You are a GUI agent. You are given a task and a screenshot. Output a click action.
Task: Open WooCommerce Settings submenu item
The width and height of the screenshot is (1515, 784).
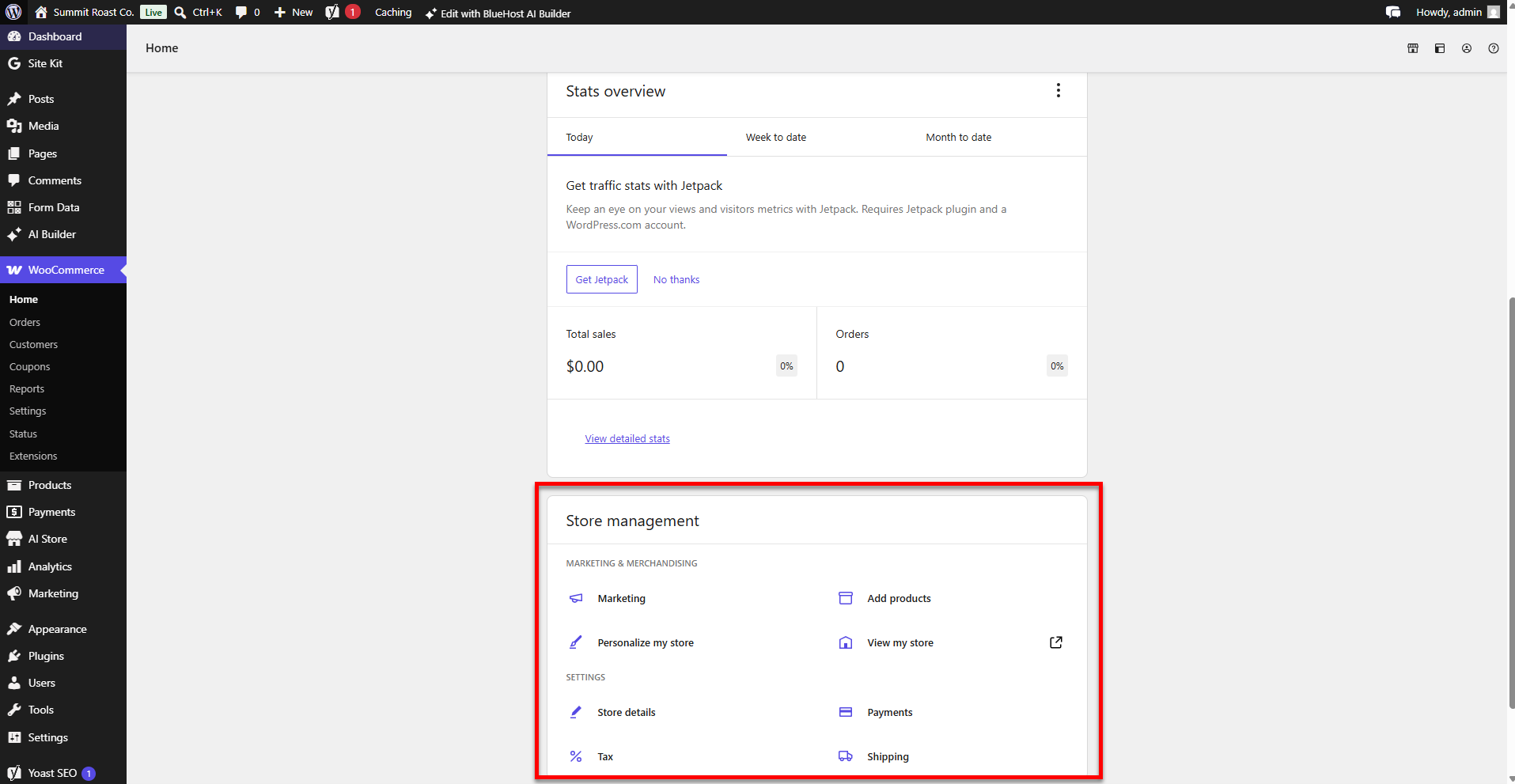coord(28,411)
